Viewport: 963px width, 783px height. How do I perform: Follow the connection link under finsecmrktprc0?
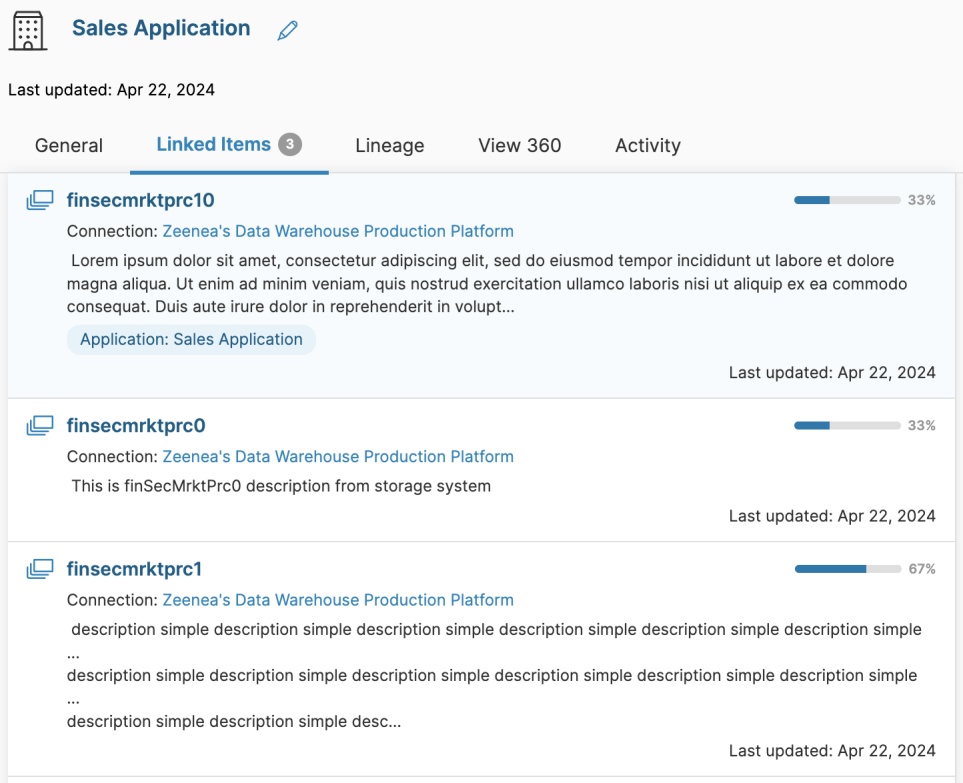click(x=338, y=457)
